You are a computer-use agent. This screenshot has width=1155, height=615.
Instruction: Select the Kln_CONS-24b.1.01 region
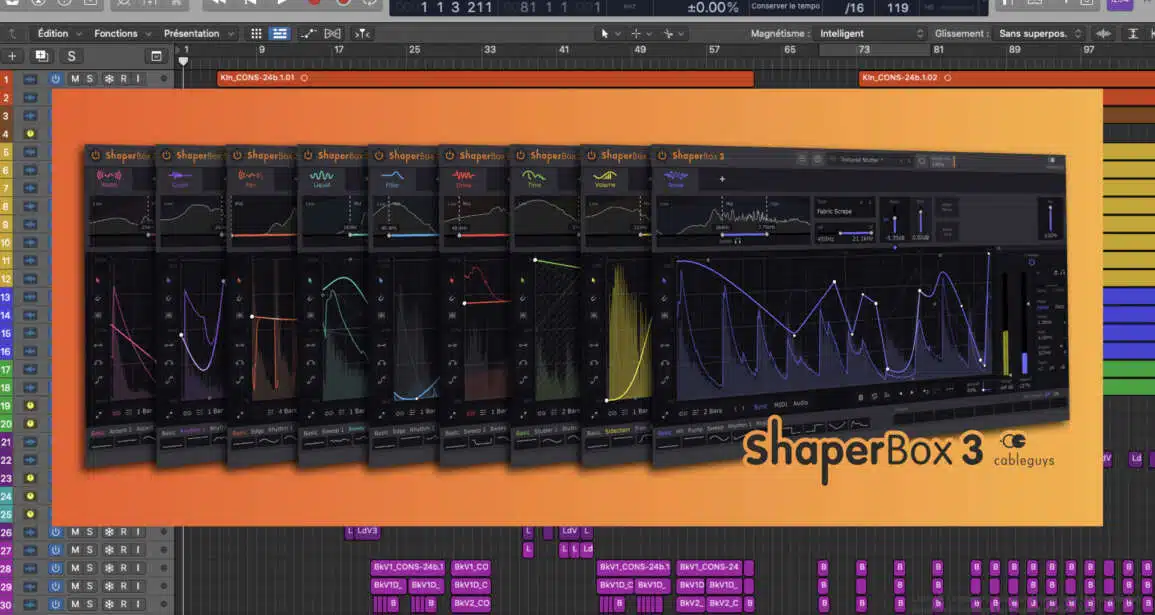pyautogui.click(x=485, y=78)
